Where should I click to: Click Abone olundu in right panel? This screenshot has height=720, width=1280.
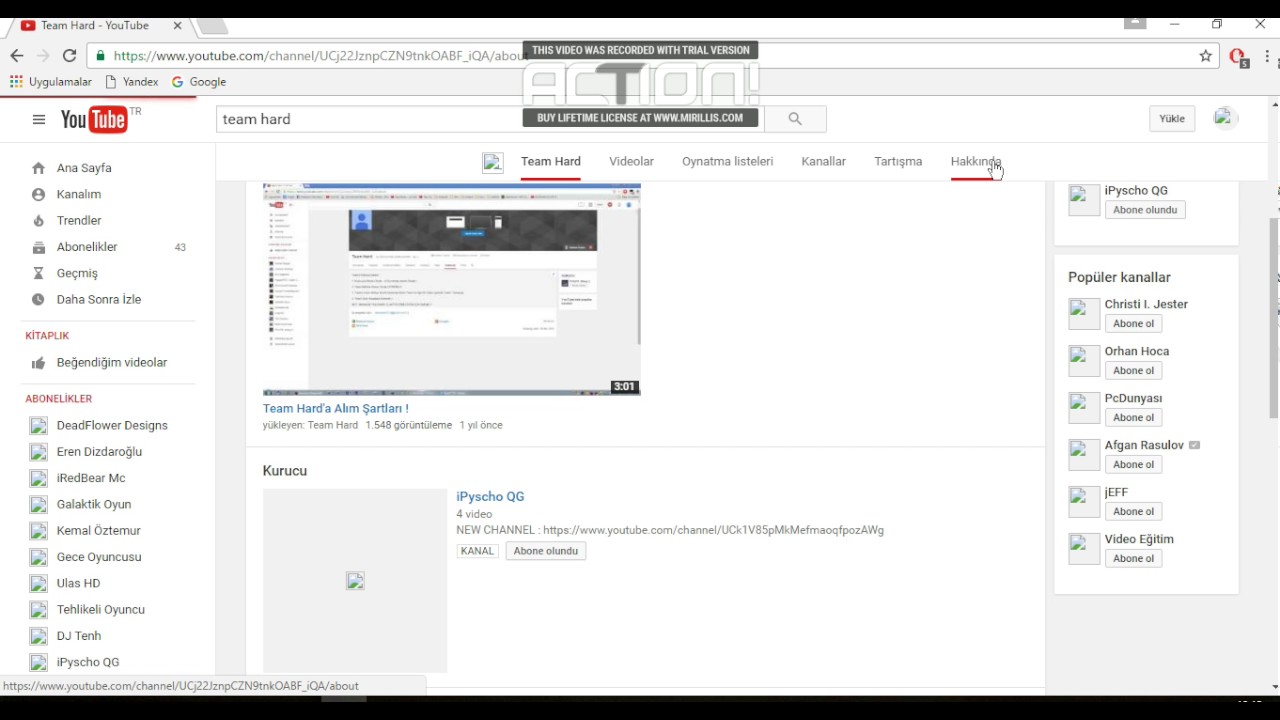pyautogui.click(x=1145, y=210)
